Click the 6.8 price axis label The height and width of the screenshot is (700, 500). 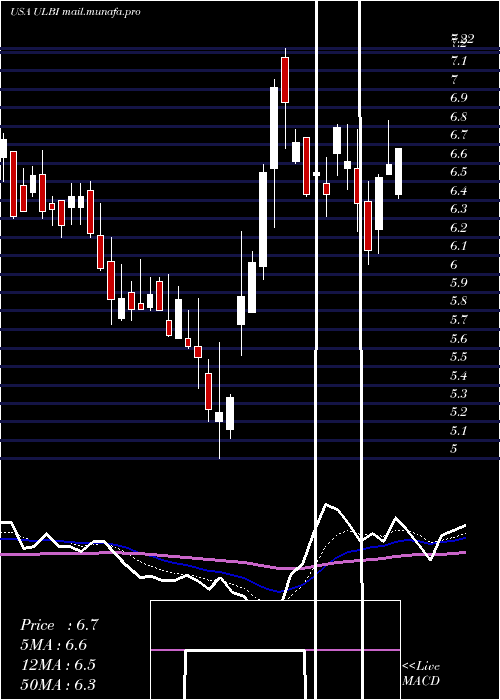click(x=459, y=117)
